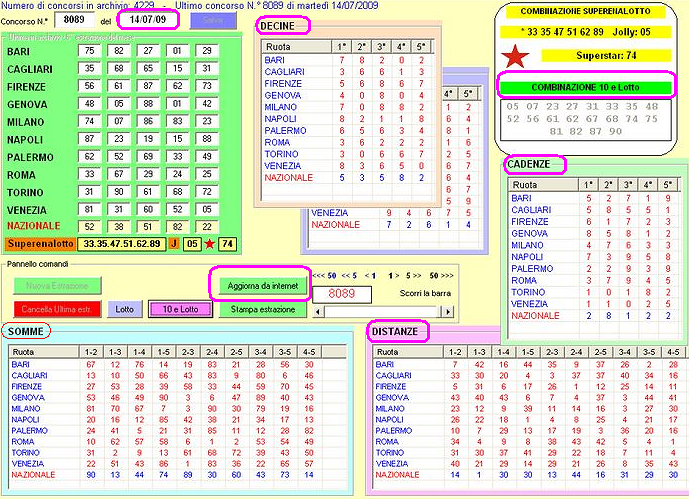Click the DISTANZE panel title
The height and width of the screenshot is (500, 689).
click(395, 332)
